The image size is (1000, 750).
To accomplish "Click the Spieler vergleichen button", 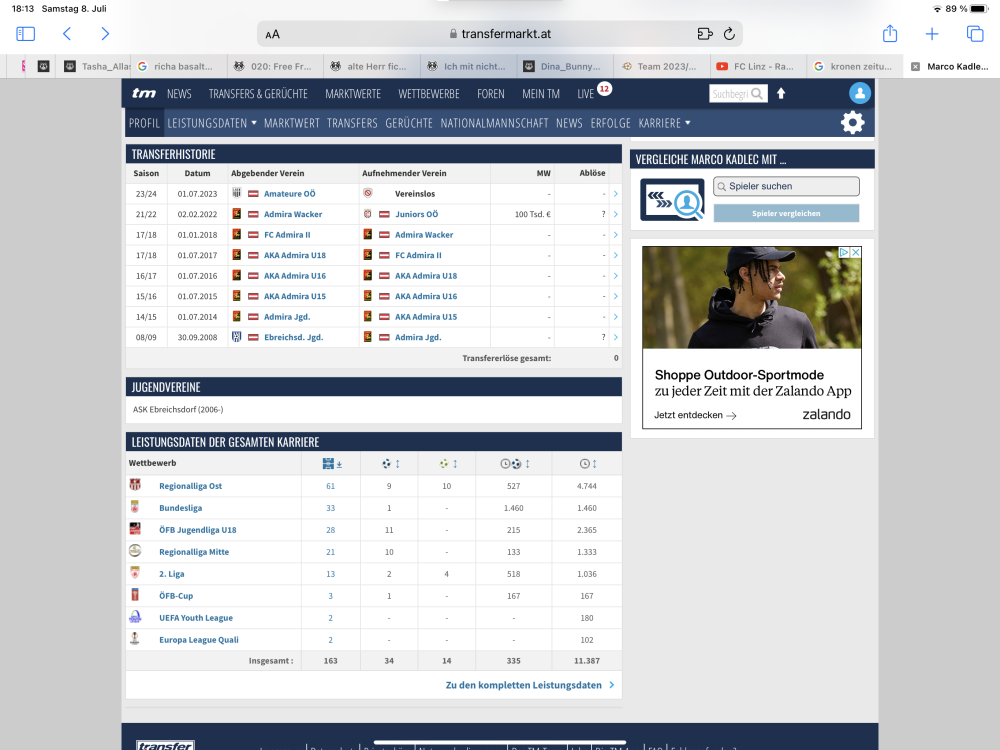I will (x=786, y=213).
